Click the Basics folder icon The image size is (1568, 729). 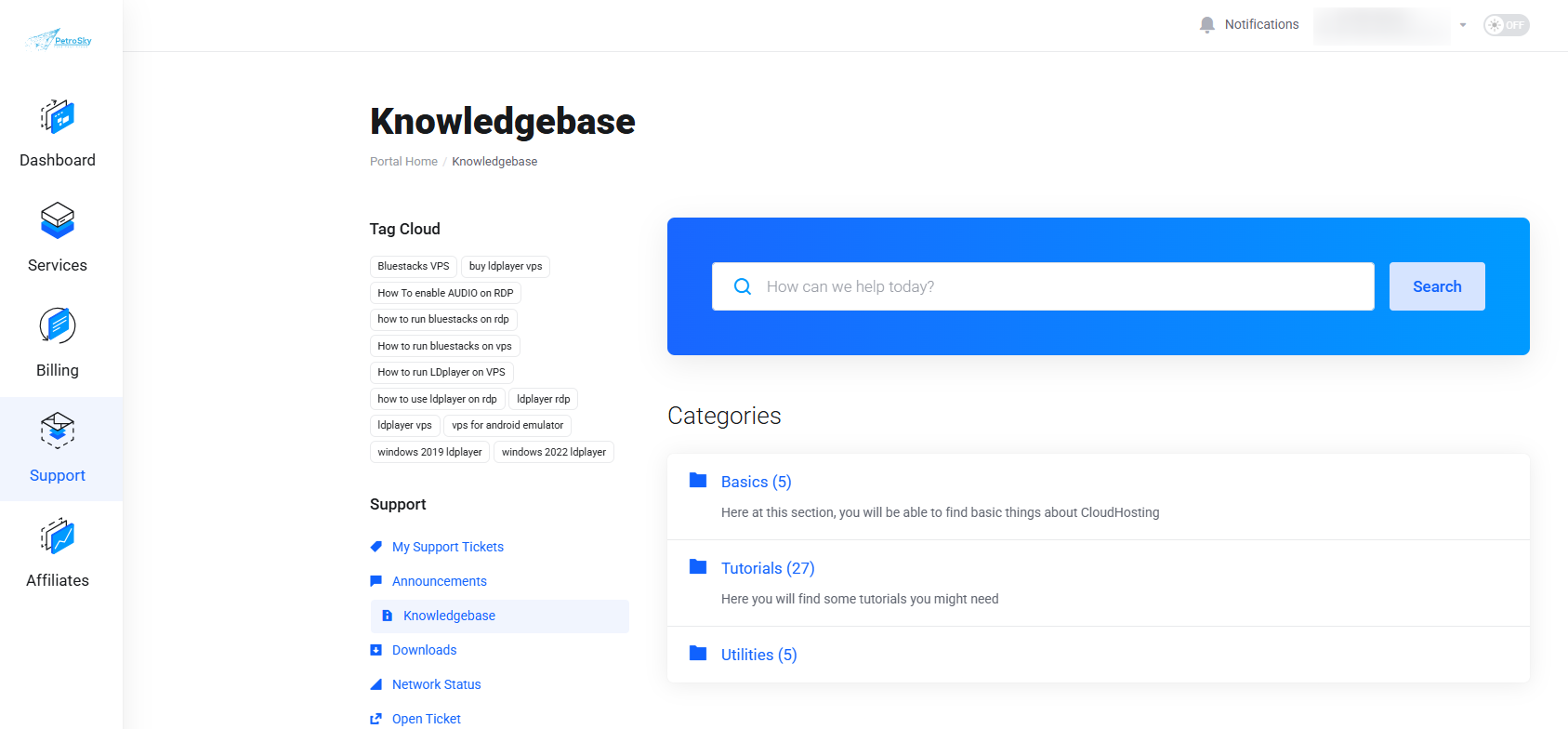pos(698,481)
